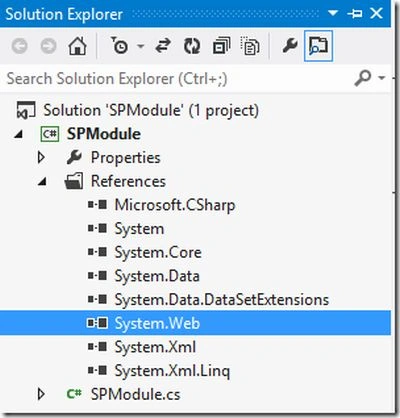Collapse the References node

(42, 181)
